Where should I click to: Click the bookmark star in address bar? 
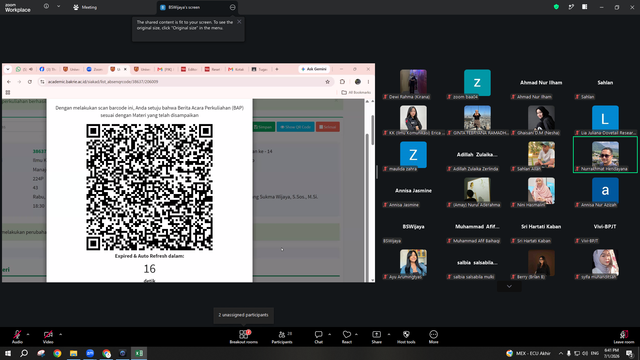pos(327,82)
